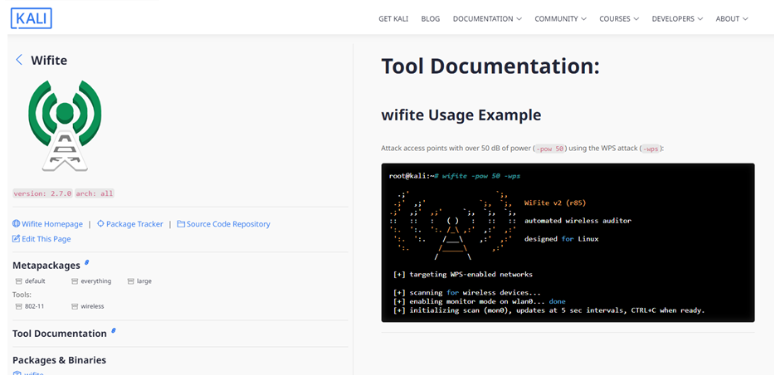Image resolution: width=774 pixels, height=375 pixels.
Task: Open the Wifite Homepage link
Action: coord(52,224)
